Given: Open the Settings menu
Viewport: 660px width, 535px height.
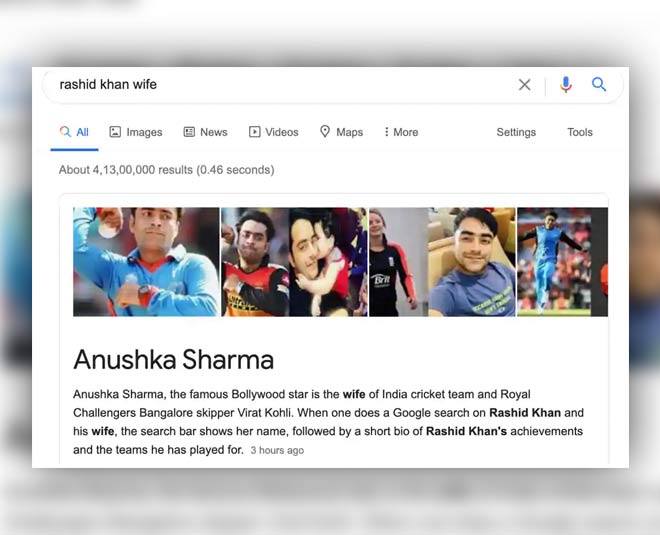Looking at the screenshot, I should point(516,132).
